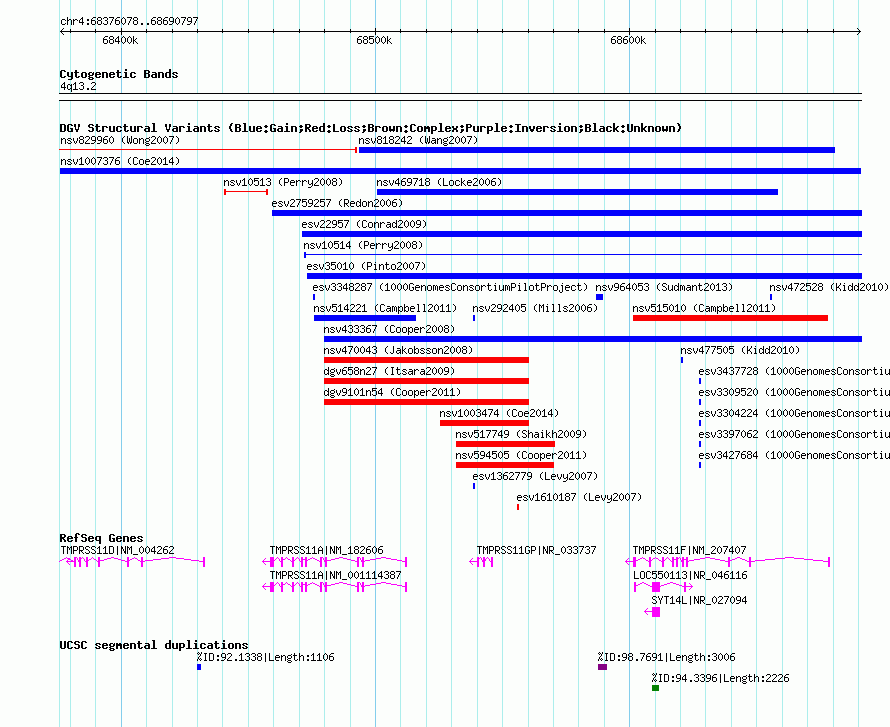Viewport: 890px width, 727px height.
Task: Click the esv2759257 (Redon2006) label
Action: [337, 203]
